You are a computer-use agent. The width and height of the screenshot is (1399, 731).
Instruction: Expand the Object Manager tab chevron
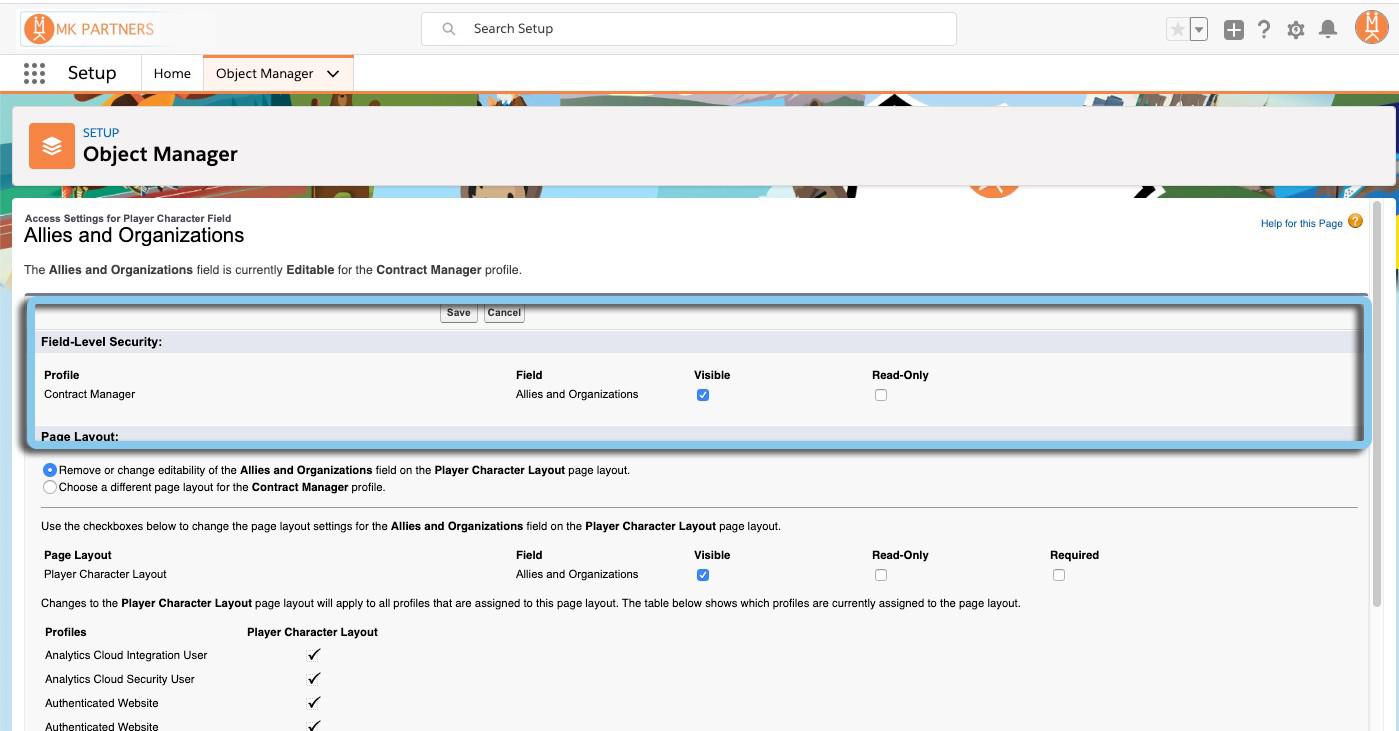[x=333, y=74]
